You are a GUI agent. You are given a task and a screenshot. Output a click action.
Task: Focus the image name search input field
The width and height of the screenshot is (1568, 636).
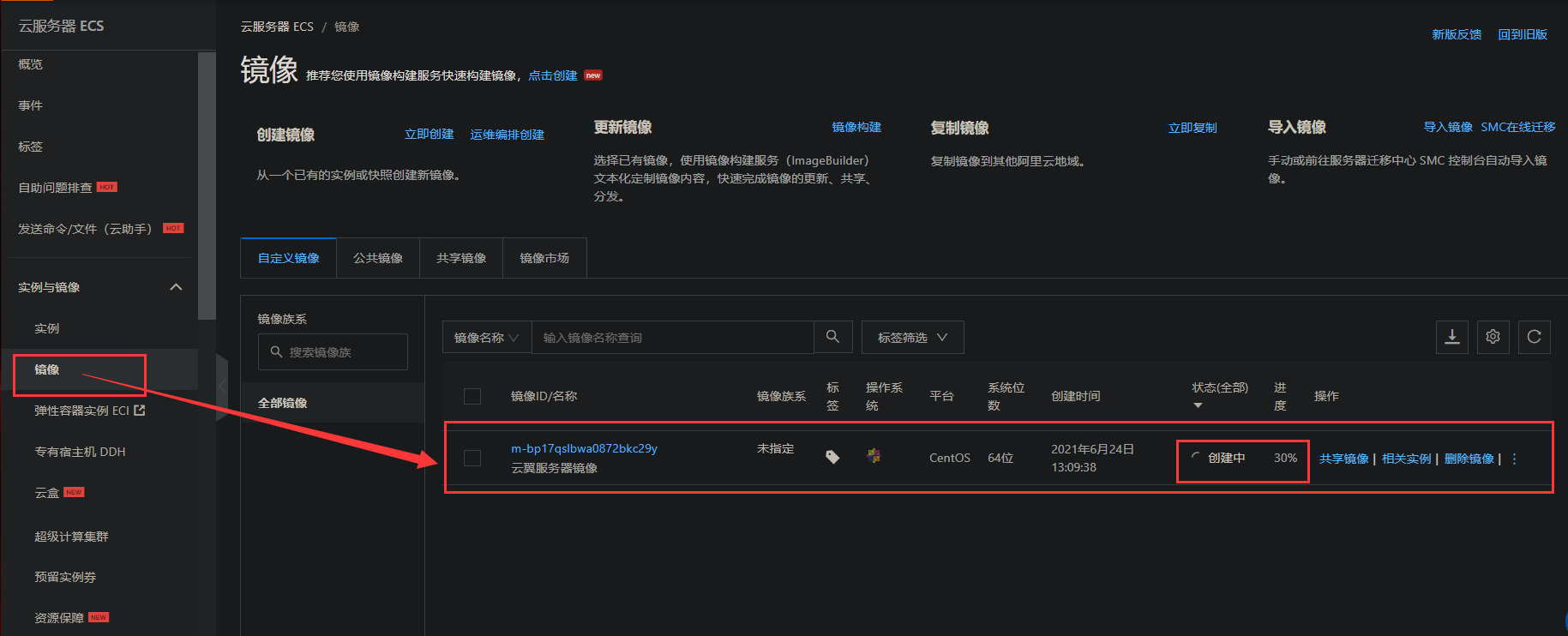click(672, 338)
